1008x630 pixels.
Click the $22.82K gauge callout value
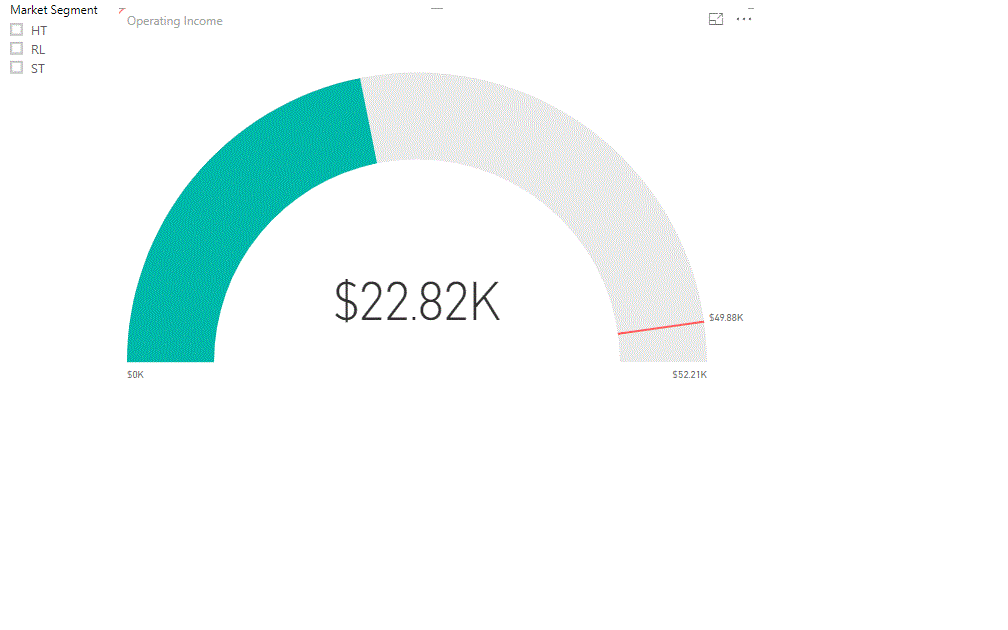pos(417,302)
